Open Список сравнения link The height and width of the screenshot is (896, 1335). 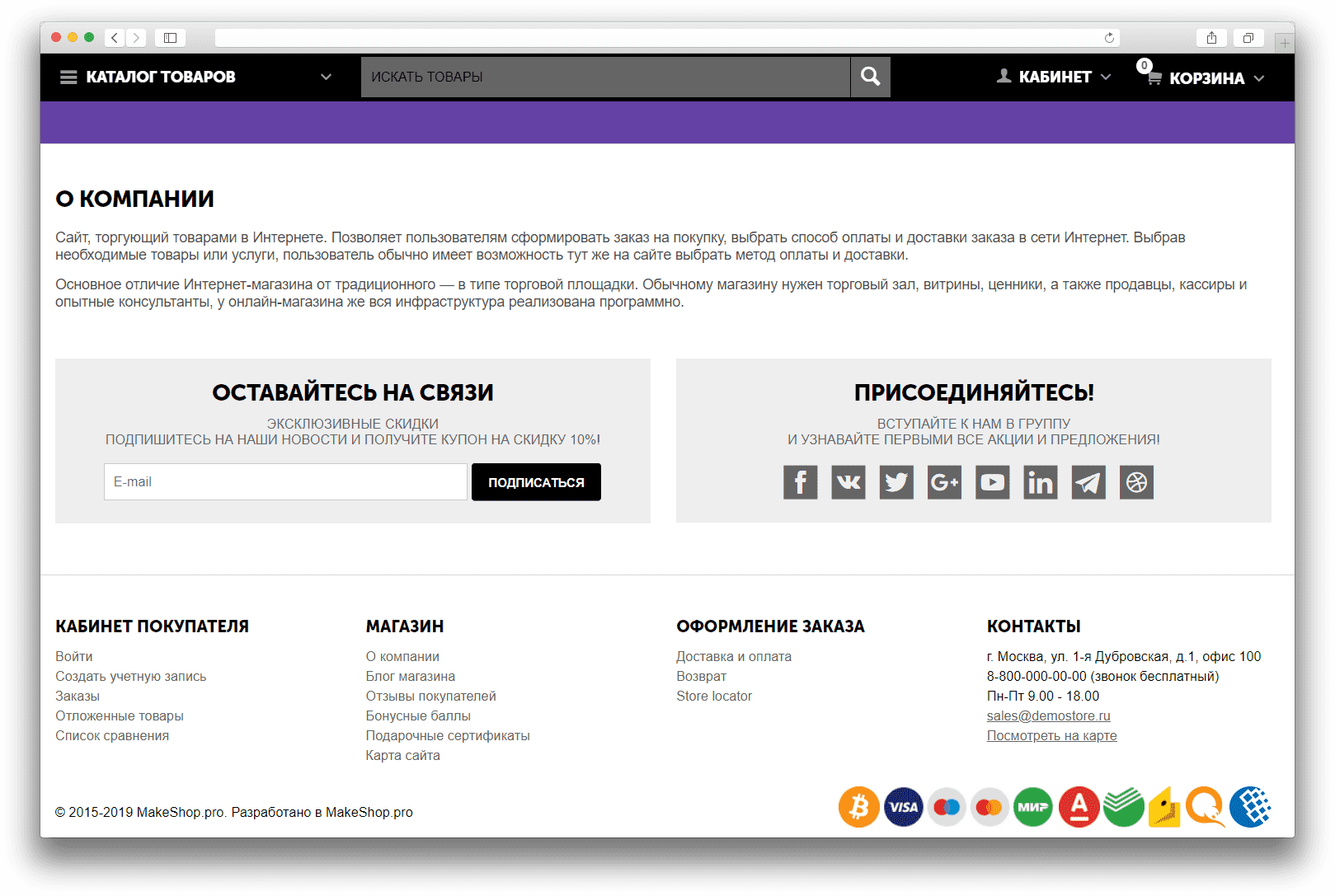click(x=112, y=735)
